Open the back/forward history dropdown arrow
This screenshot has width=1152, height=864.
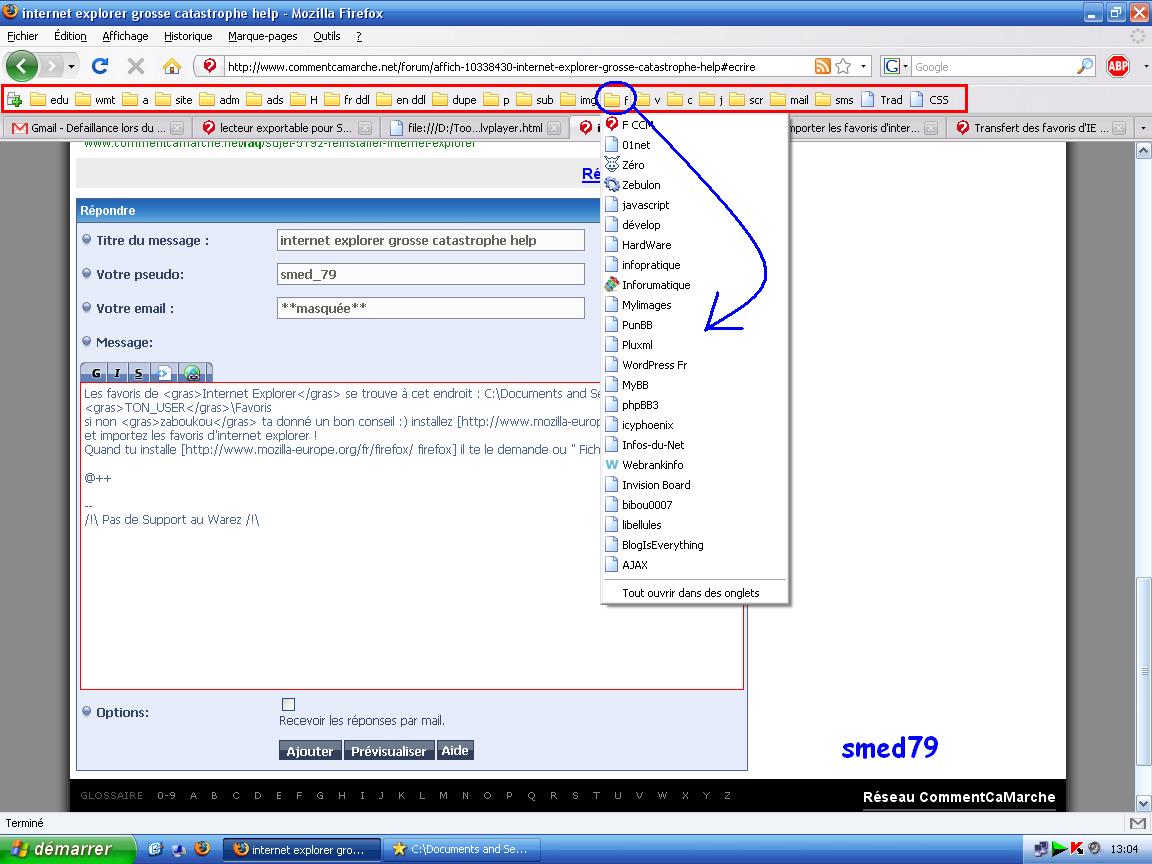[x=71, y=67]
